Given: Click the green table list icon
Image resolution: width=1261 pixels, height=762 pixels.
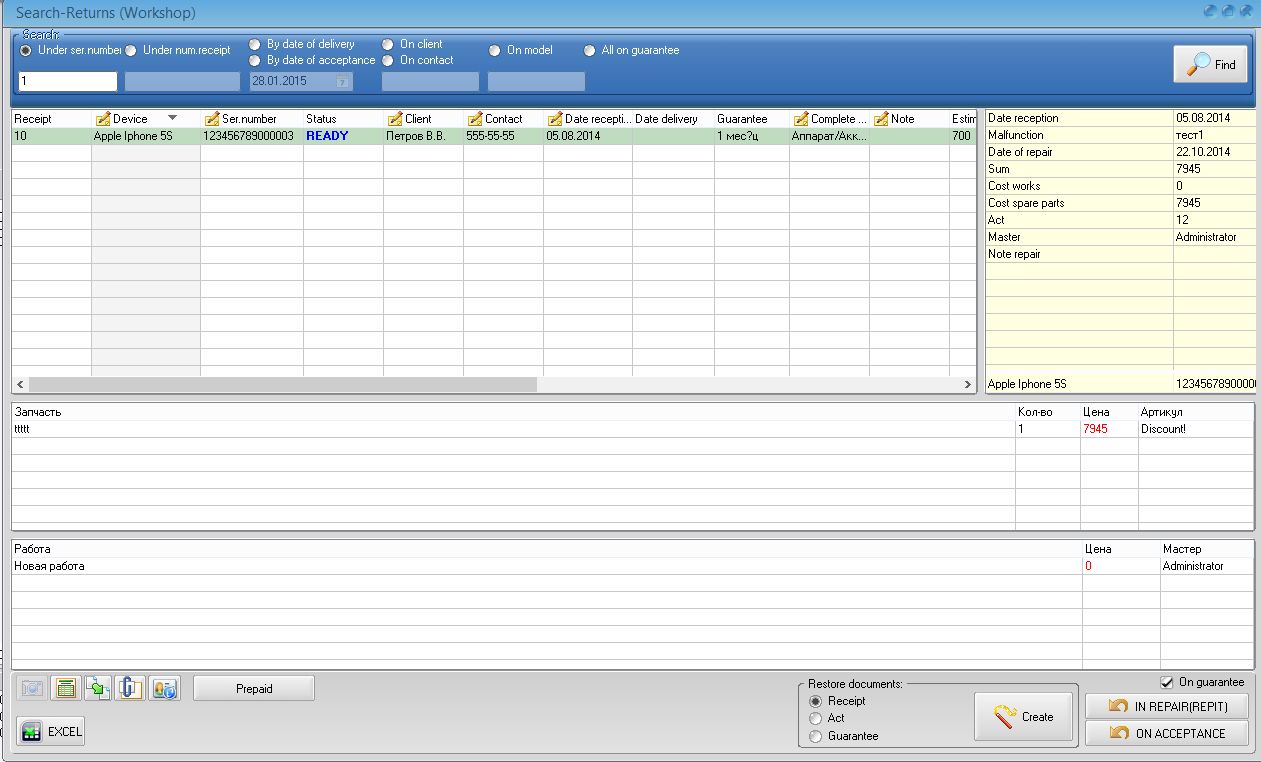Looking at the screenshot, I should pos(66,688).
